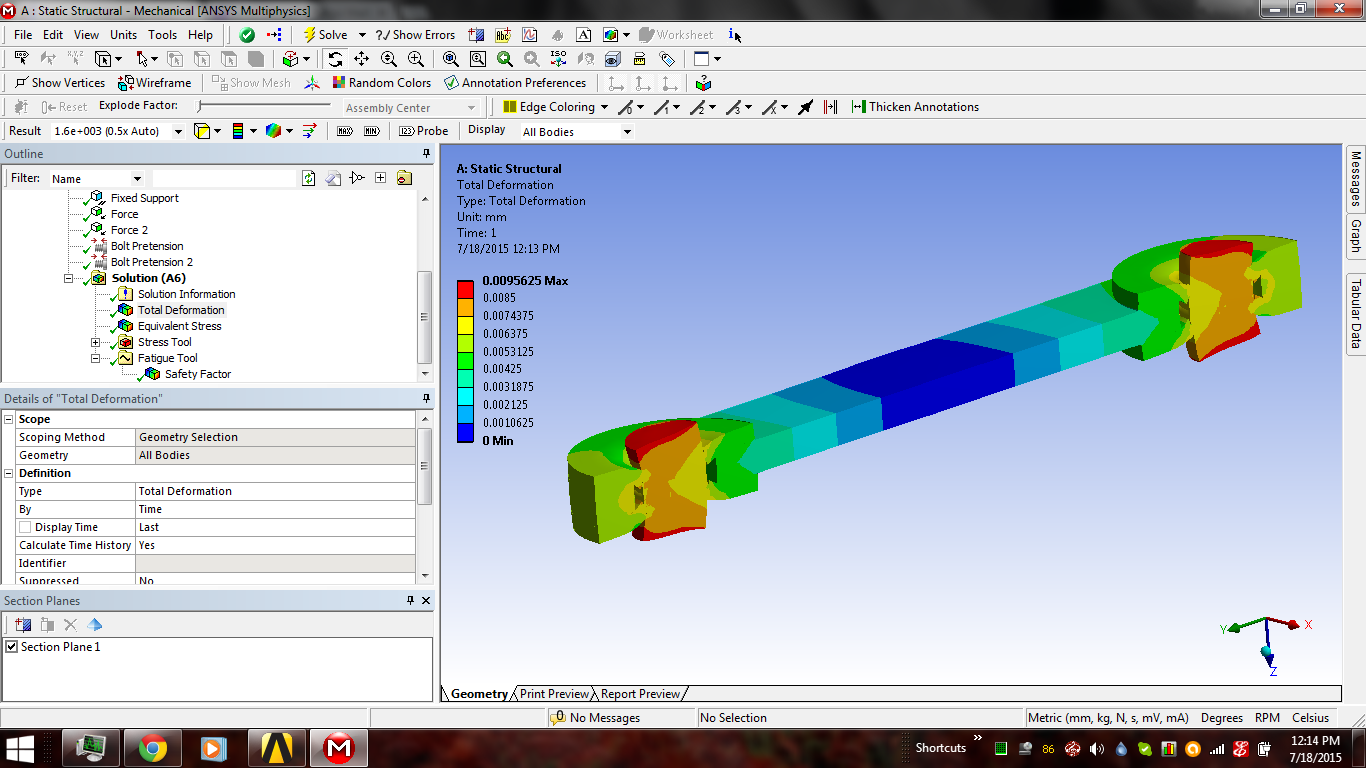Screen dimensions: 1366x768
Task: Switch to ISO isometric view
Action: pos(559,59)
